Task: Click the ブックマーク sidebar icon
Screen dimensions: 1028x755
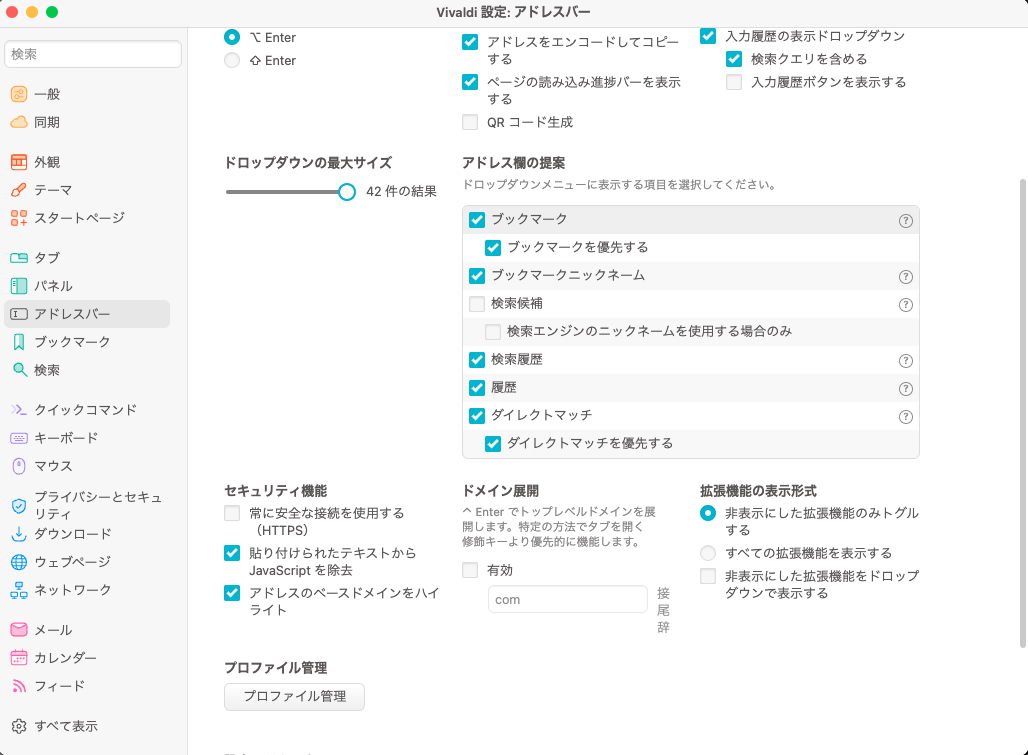Action: [65, 341]
